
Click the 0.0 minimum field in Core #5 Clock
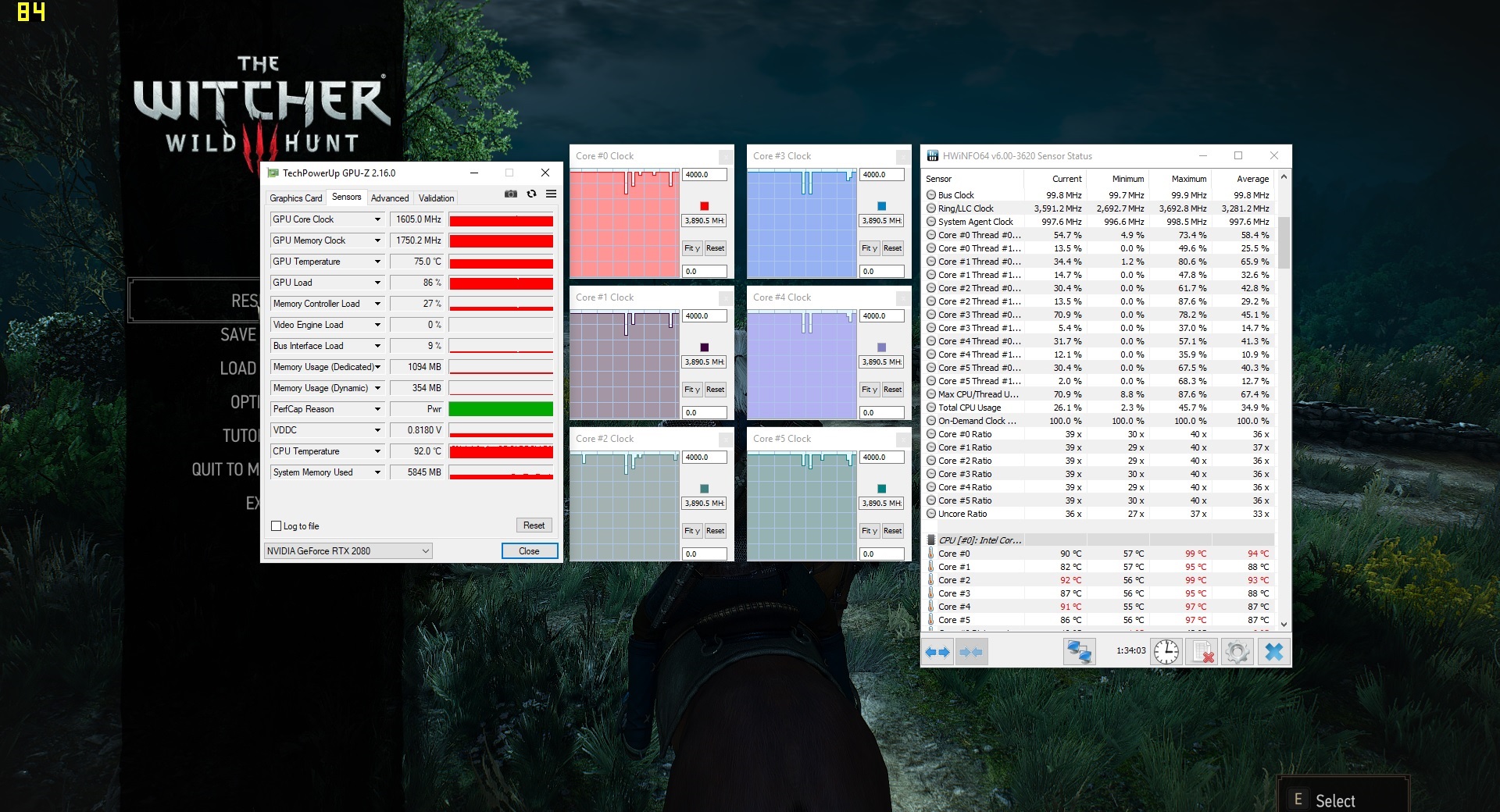click(882, 554)
